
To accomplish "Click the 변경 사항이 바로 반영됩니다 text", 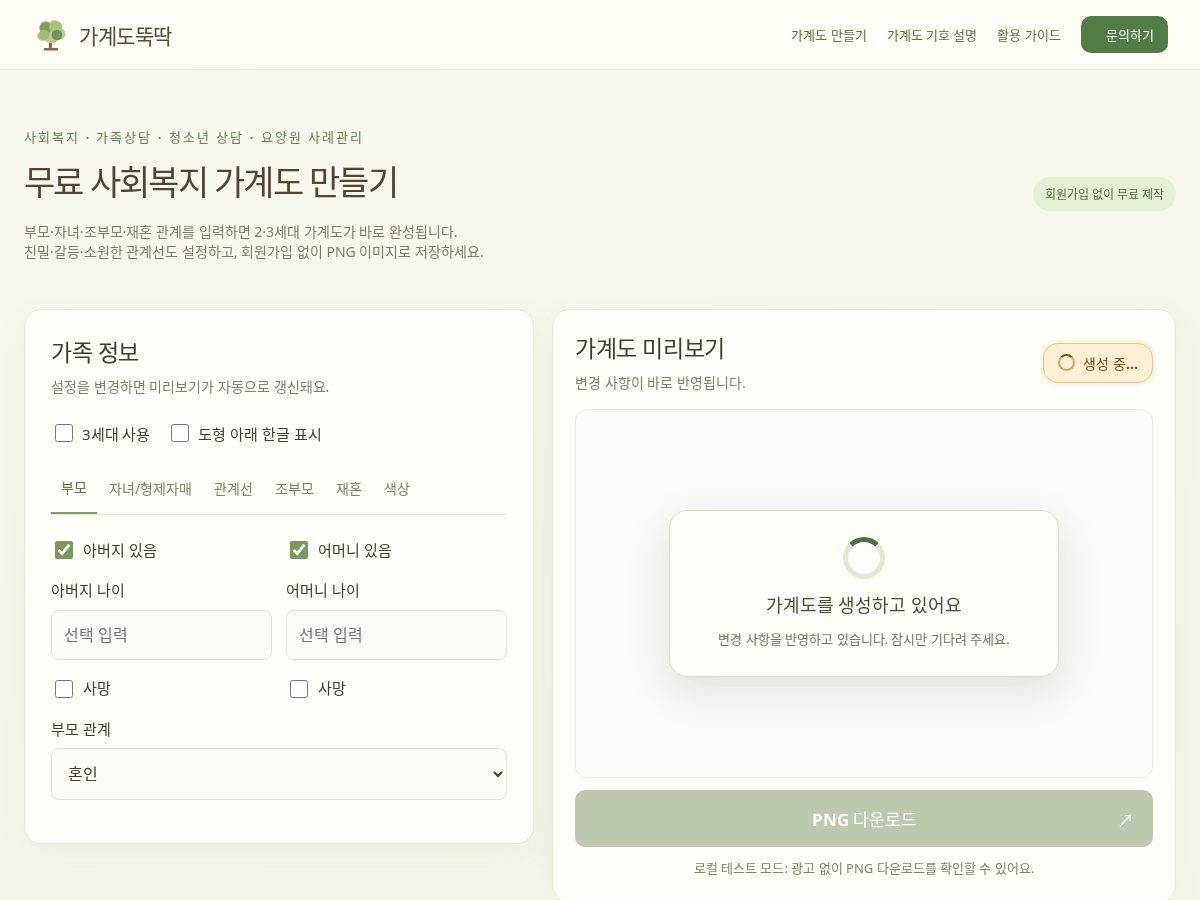I will click(660, 383).
